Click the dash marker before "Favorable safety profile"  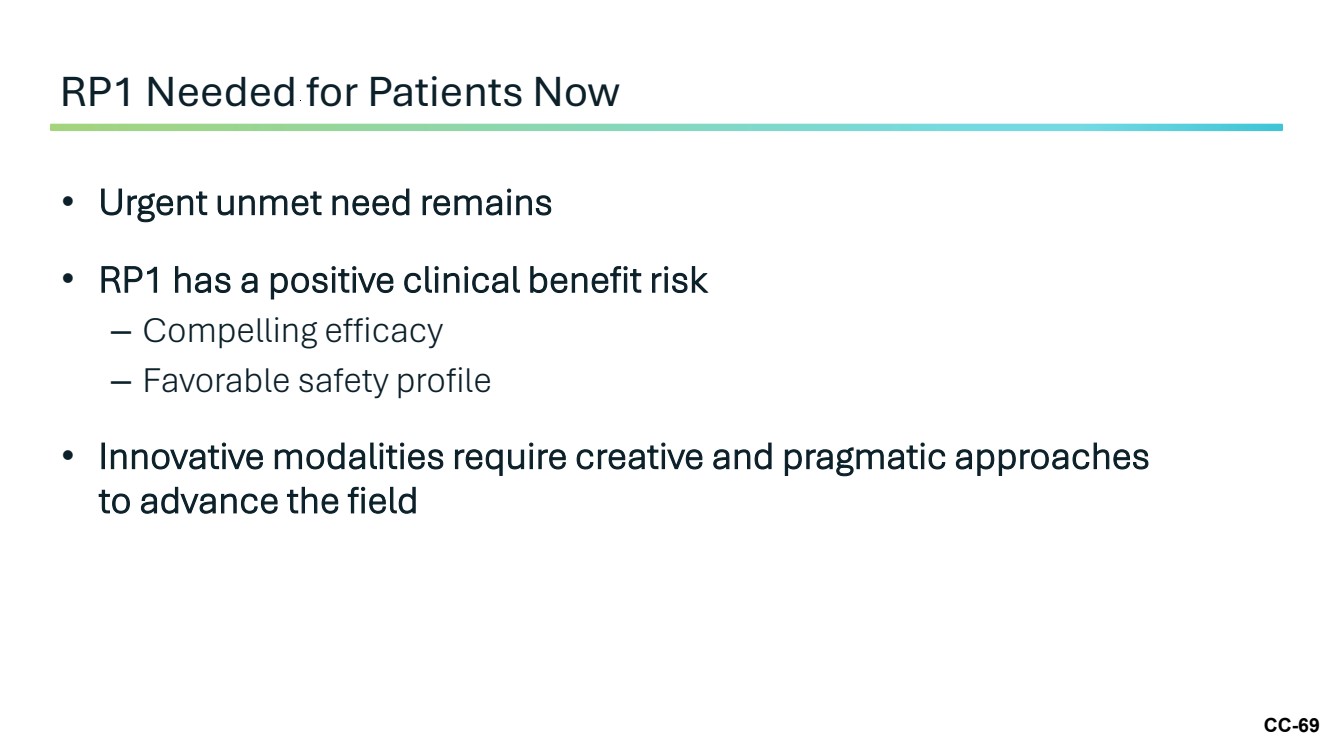(x=121, y=383)
